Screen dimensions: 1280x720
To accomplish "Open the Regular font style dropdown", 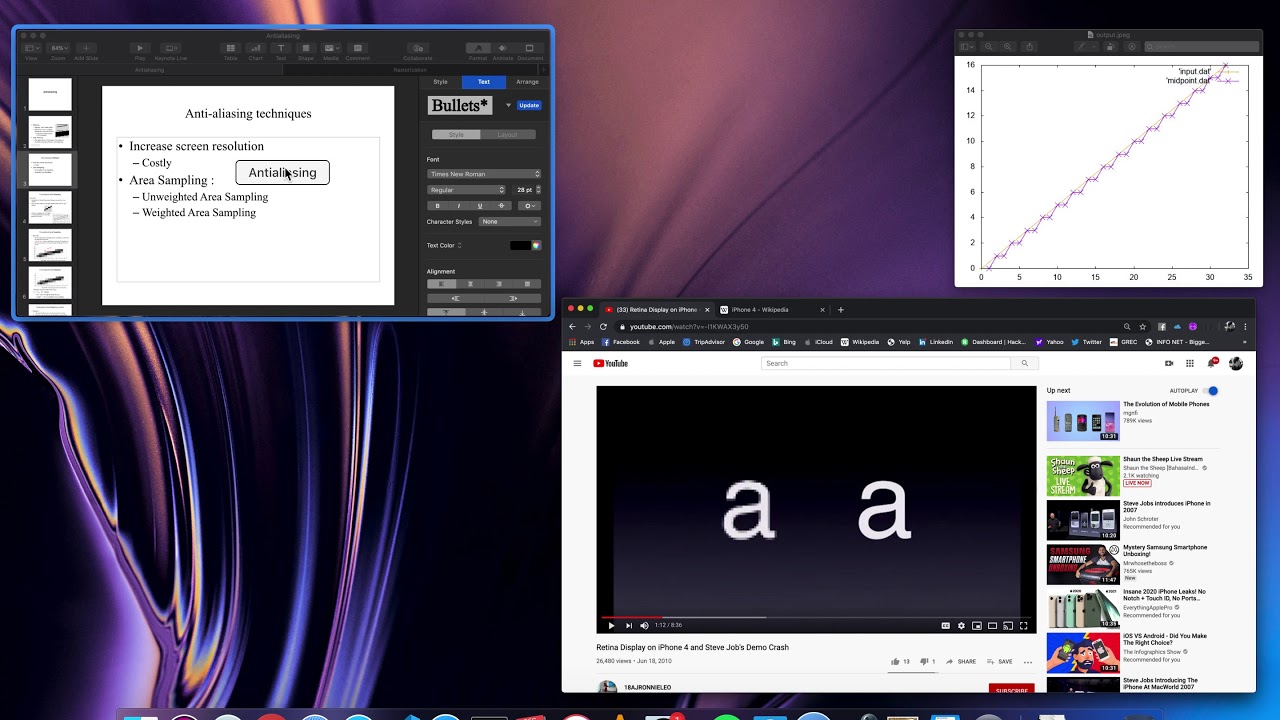I will [466, 190].
